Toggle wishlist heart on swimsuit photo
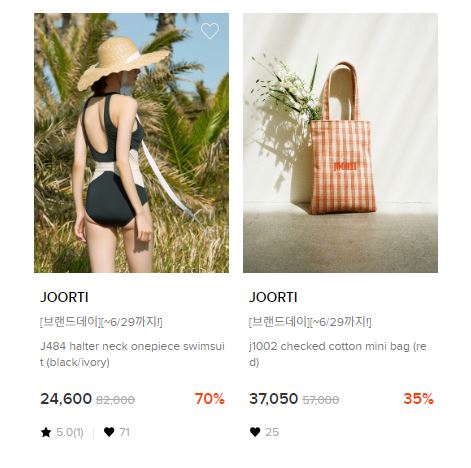This screenshot has height=468, width=471. click(210, 31)
